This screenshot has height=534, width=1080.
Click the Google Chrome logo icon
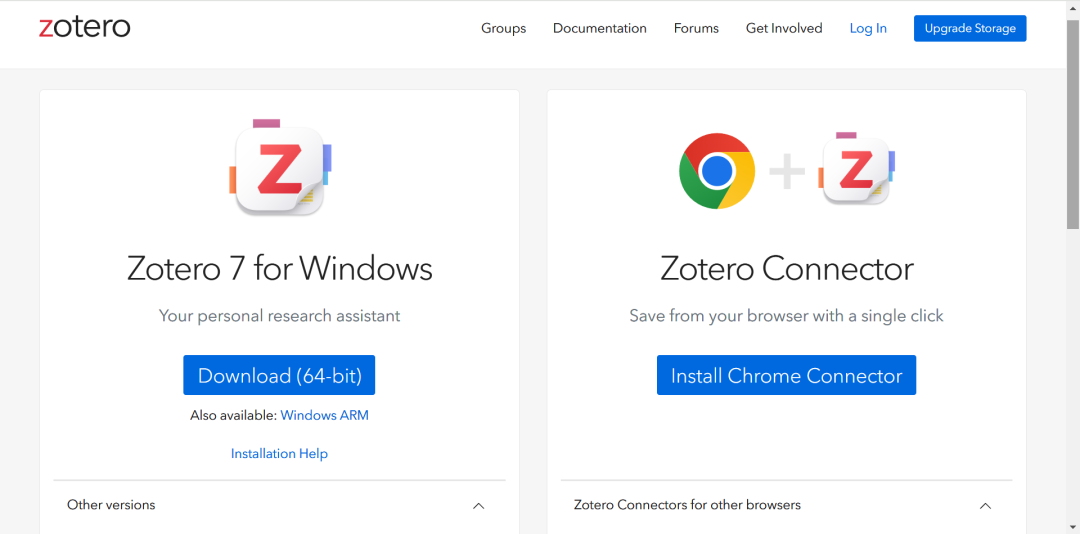(x=716, y=171)
